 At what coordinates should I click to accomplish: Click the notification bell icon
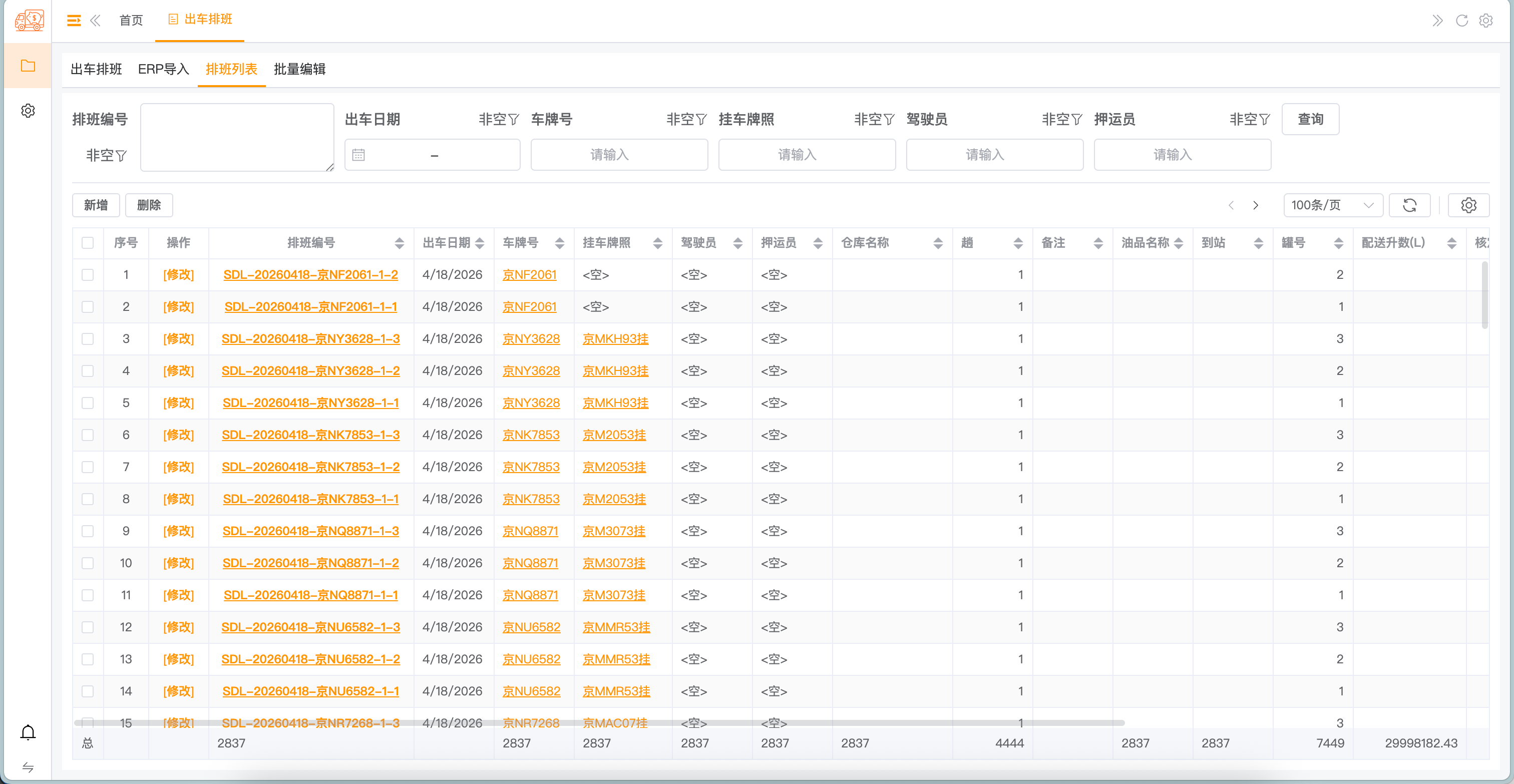[28, 732]
